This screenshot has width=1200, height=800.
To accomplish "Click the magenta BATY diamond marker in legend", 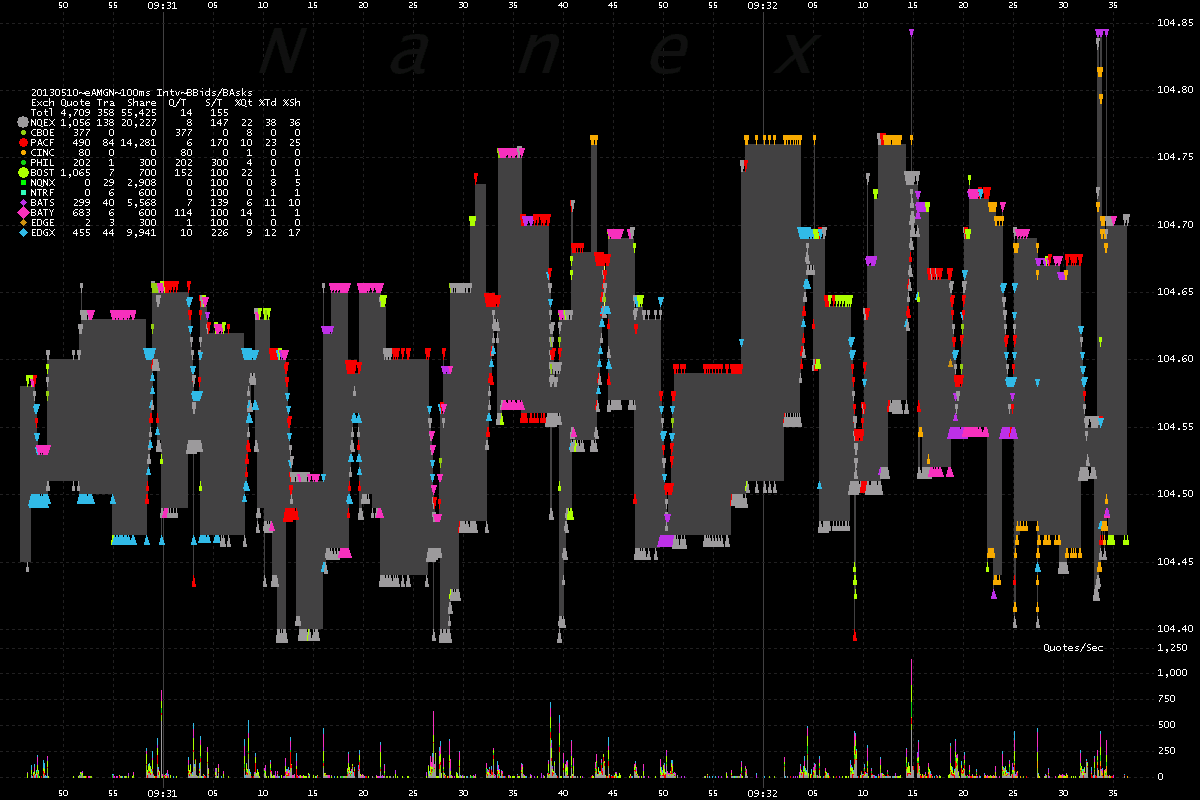I will pos(22,212).
